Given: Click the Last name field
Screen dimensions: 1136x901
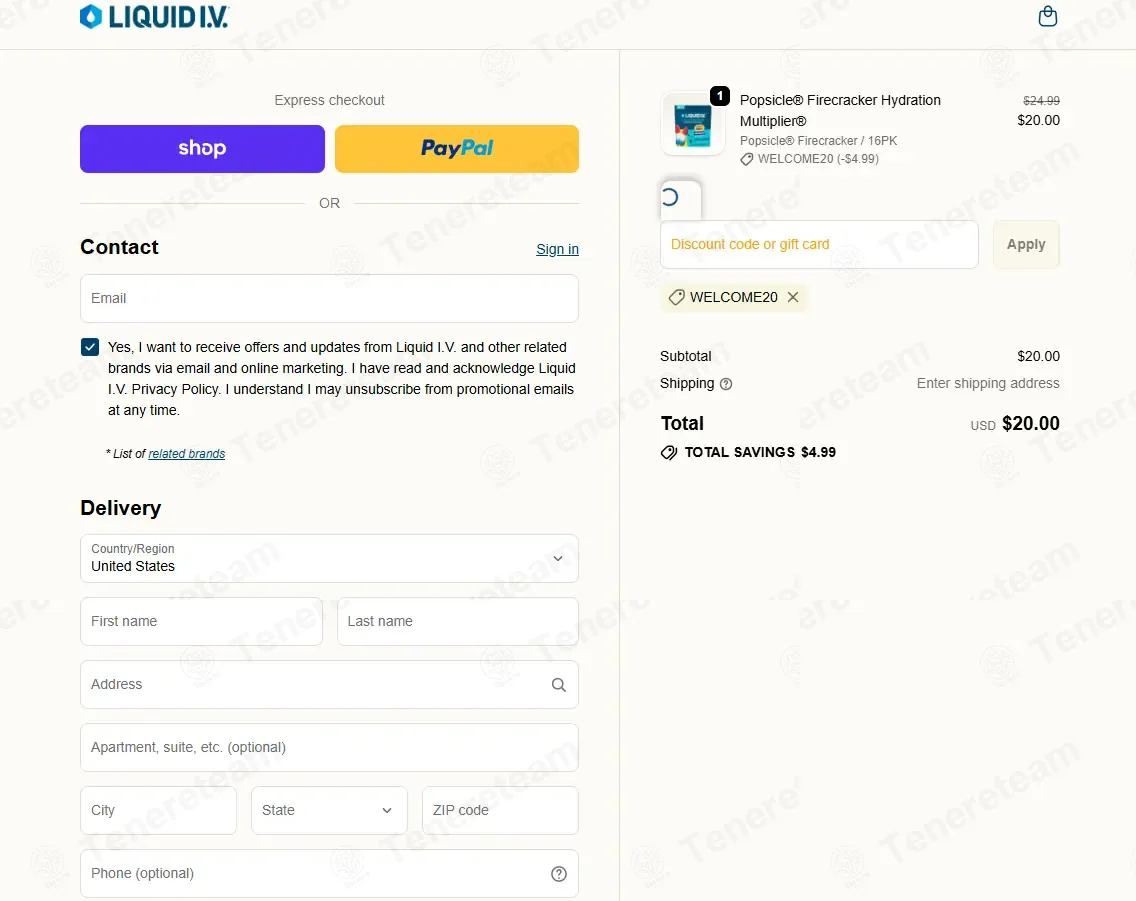Looking at the screenshot, I should 458,621.
